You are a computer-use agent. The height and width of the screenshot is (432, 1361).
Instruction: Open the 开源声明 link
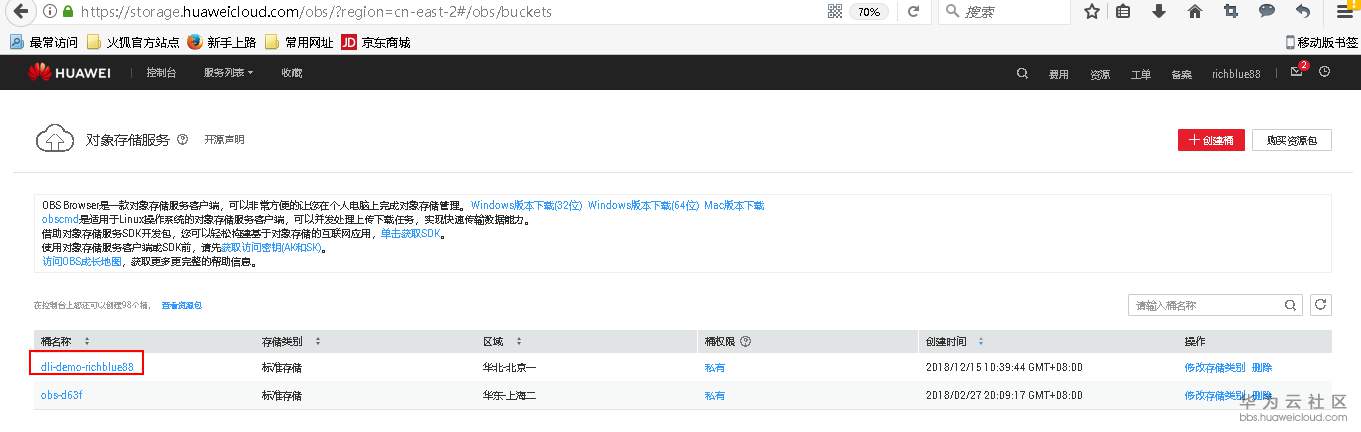coord(224,140)
